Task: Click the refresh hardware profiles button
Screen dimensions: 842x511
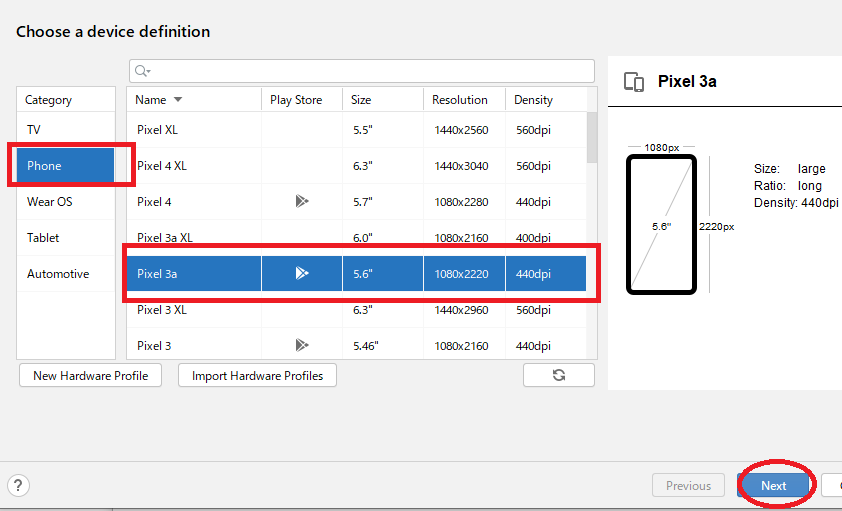Action: click(558, 375)
